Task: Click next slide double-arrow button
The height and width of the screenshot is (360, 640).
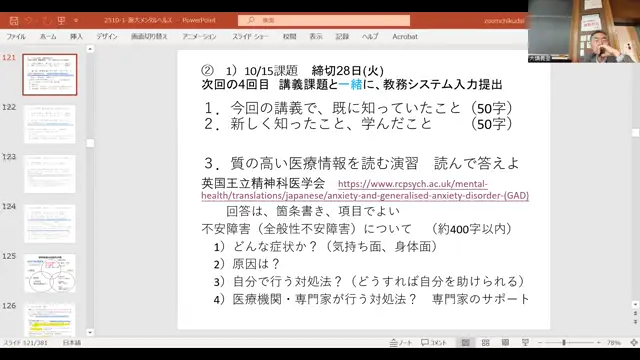Action: (635, 322)
